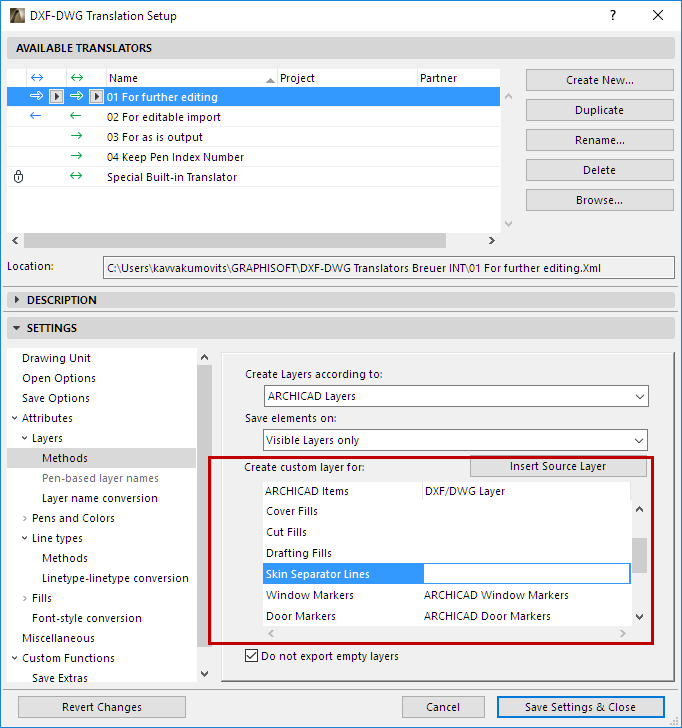Click the Duplicate button

click(x=599, y=110)
